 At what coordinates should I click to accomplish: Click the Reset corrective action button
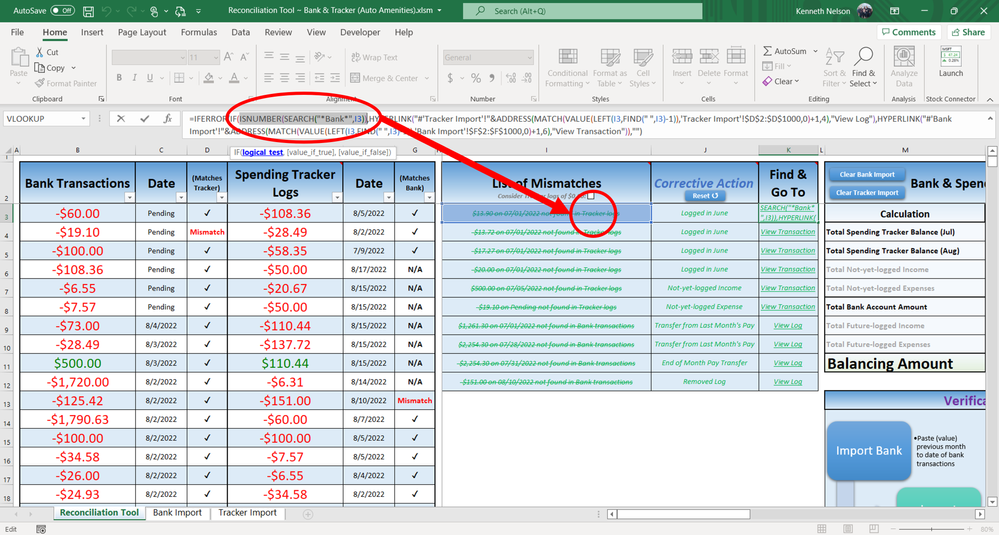pos(705,196)
